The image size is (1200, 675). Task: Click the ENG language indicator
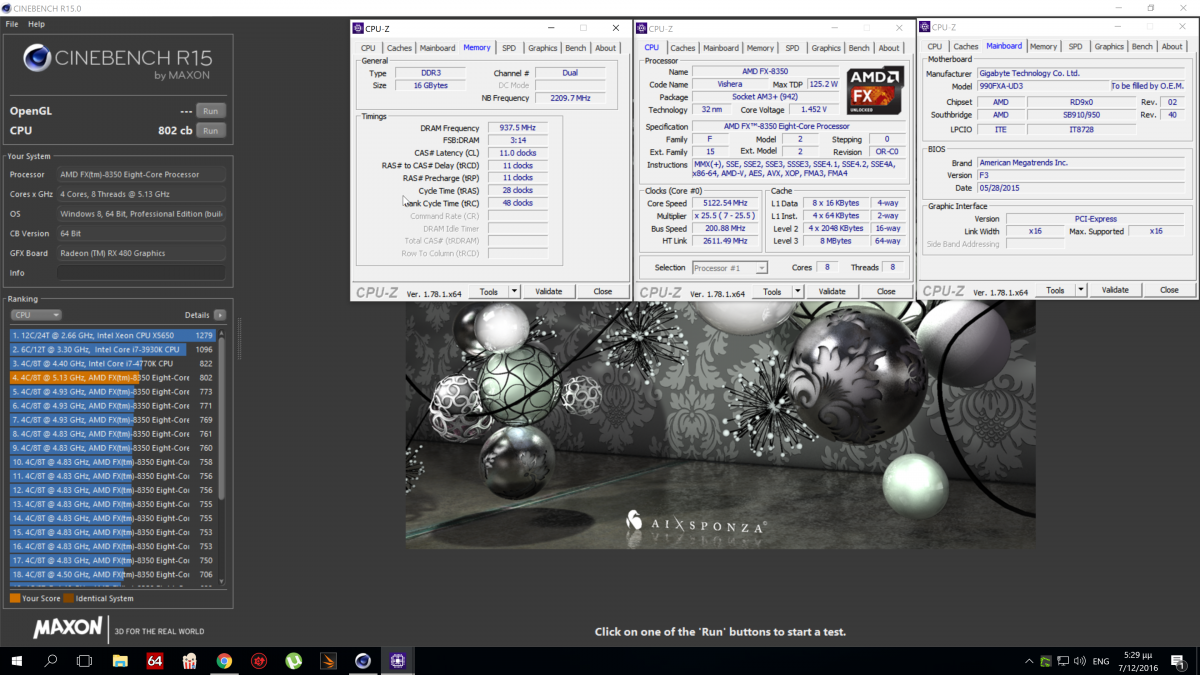[x=1100, y=661]
